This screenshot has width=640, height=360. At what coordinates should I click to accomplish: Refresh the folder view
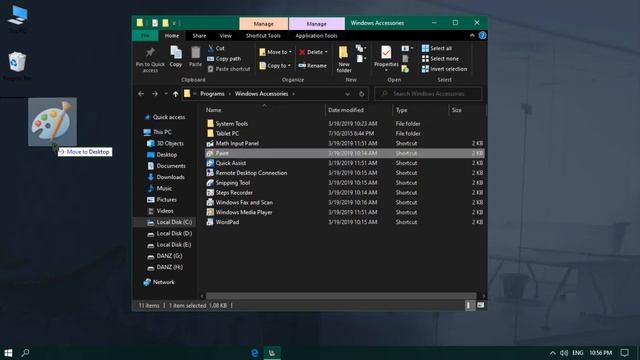coord(361,94)
